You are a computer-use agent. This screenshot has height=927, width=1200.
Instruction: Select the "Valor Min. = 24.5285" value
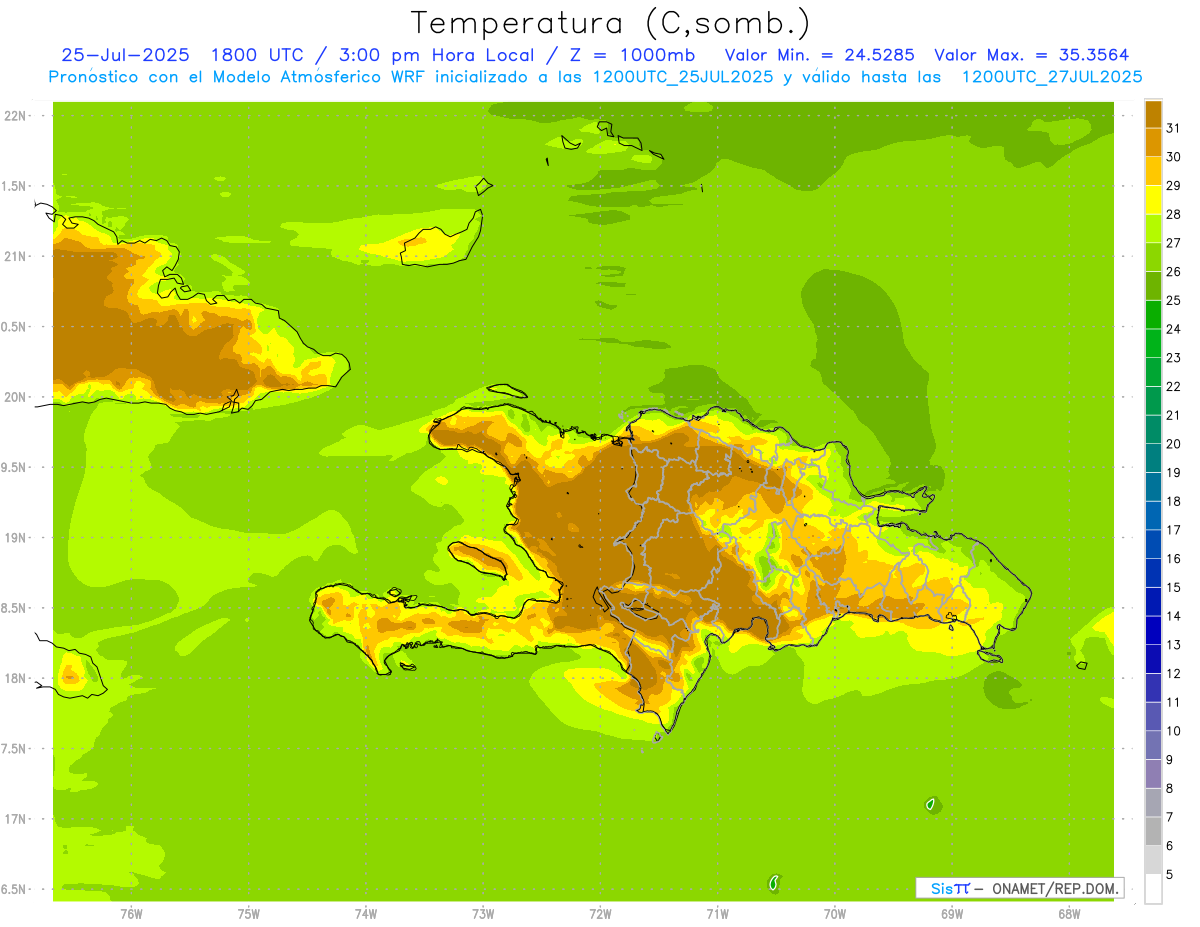[819, 55]
